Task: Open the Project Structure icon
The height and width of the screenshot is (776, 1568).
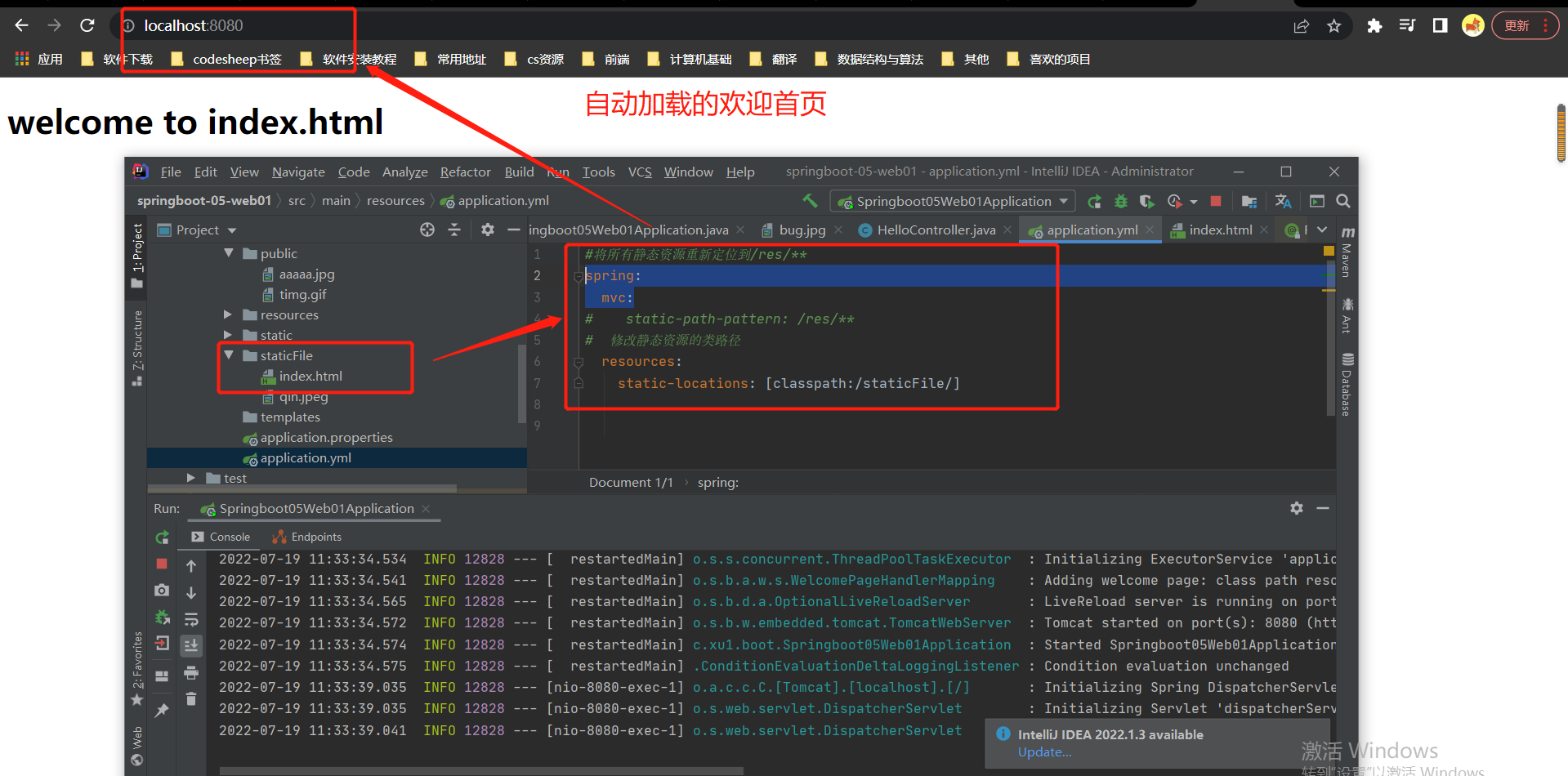Action: click(1249, 201)
